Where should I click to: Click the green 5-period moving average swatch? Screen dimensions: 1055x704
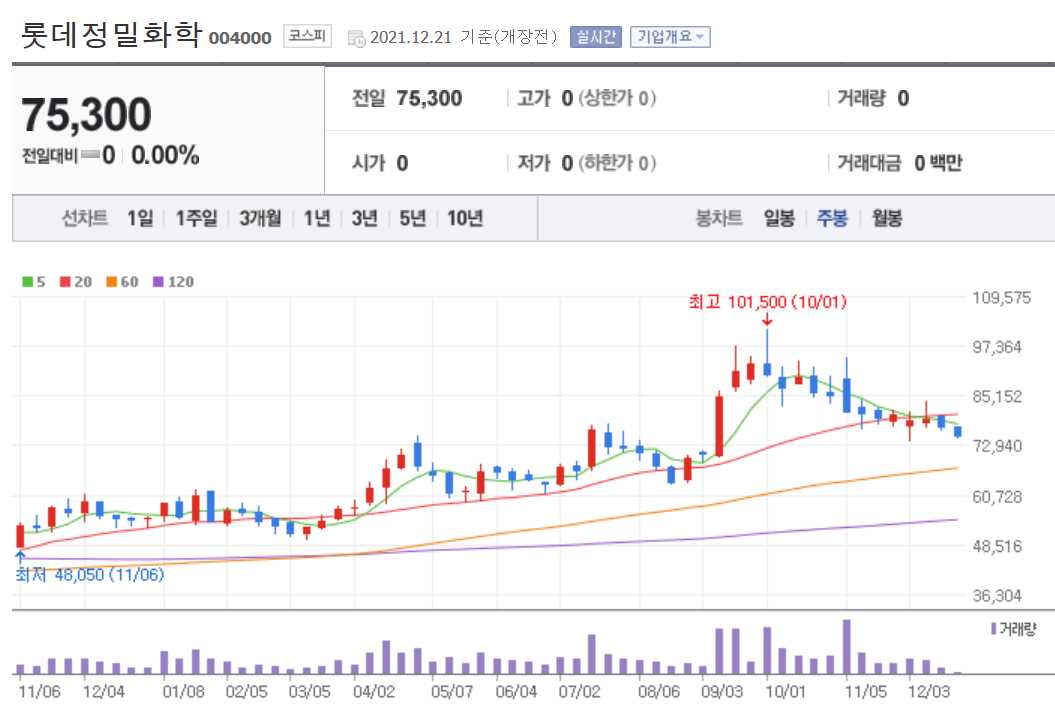point(28,282)
